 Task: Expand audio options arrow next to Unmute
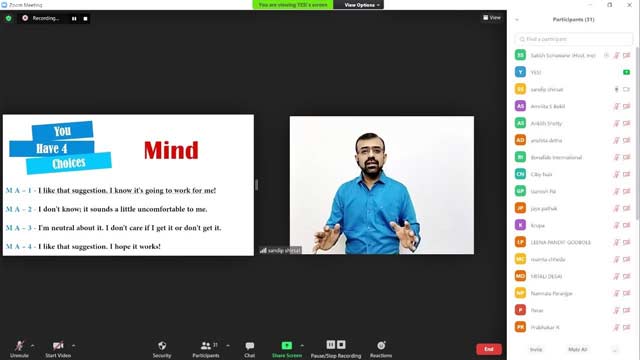click(x=33, y=346)
